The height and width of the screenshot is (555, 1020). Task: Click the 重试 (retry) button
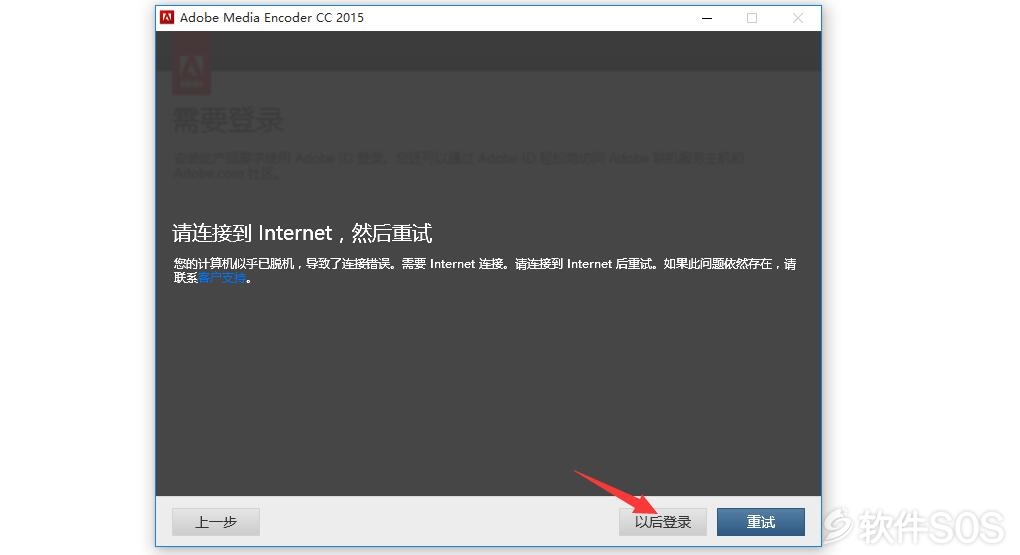coord(760,522)
